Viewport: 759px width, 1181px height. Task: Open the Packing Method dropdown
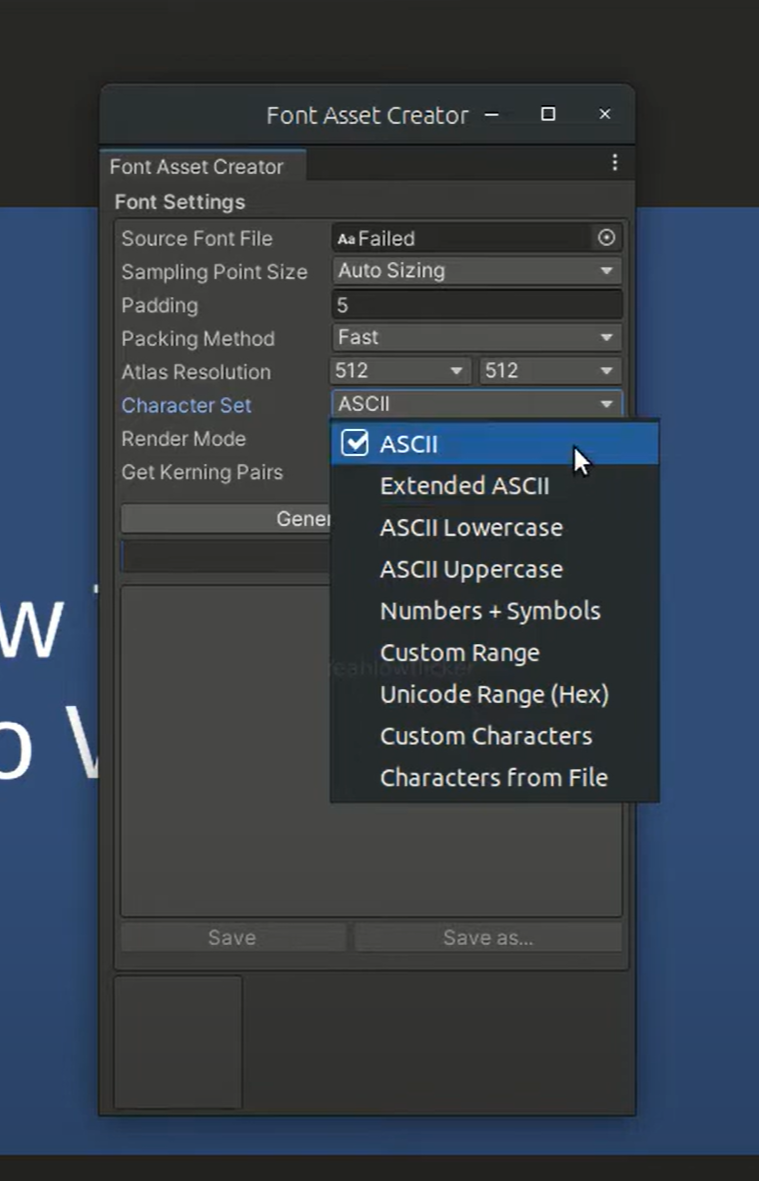477,337
